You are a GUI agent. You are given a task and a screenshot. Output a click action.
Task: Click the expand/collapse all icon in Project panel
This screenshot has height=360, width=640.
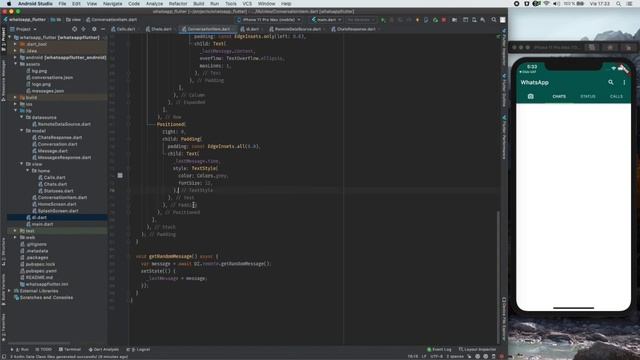coord(84,29)
